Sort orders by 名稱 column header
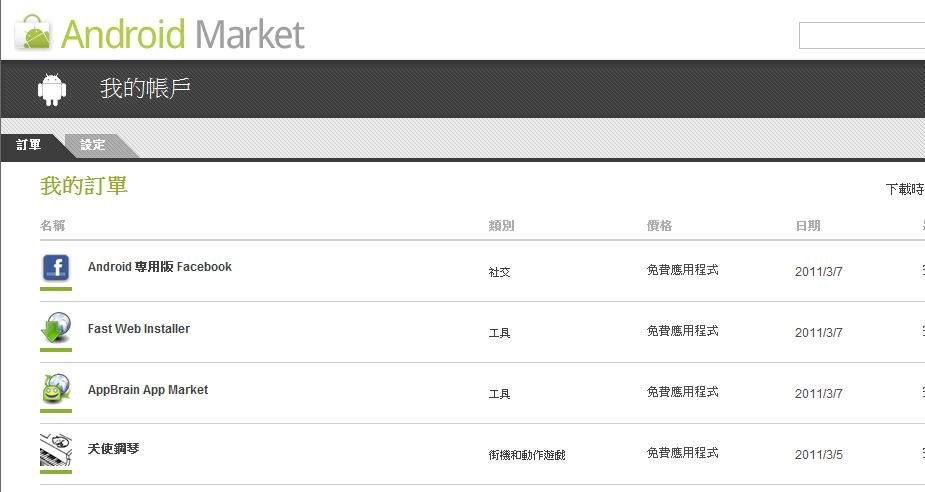925x492 pixels. click(53, 225)
